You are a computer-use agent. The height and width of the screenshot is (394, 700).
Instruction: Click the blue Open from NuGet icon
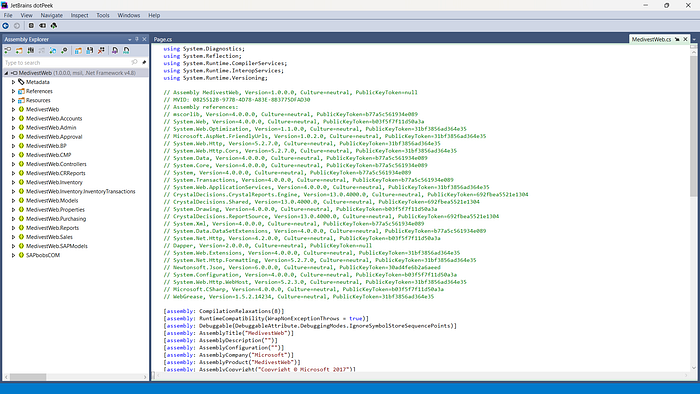(x=53, y=50)
